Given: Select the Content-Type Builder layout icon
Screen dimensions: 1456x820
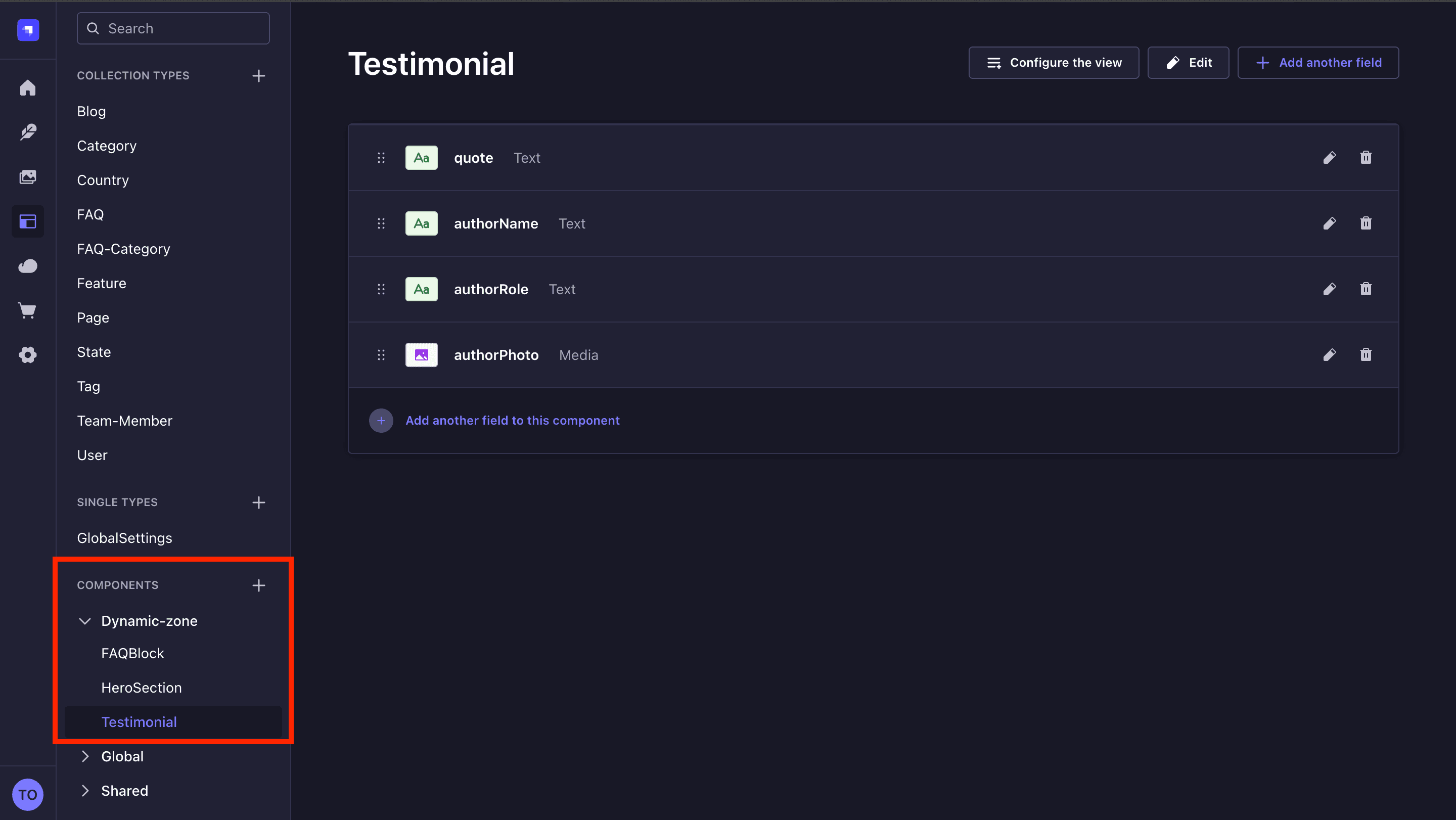Looking at the screenshot, I should pos(28,221).
